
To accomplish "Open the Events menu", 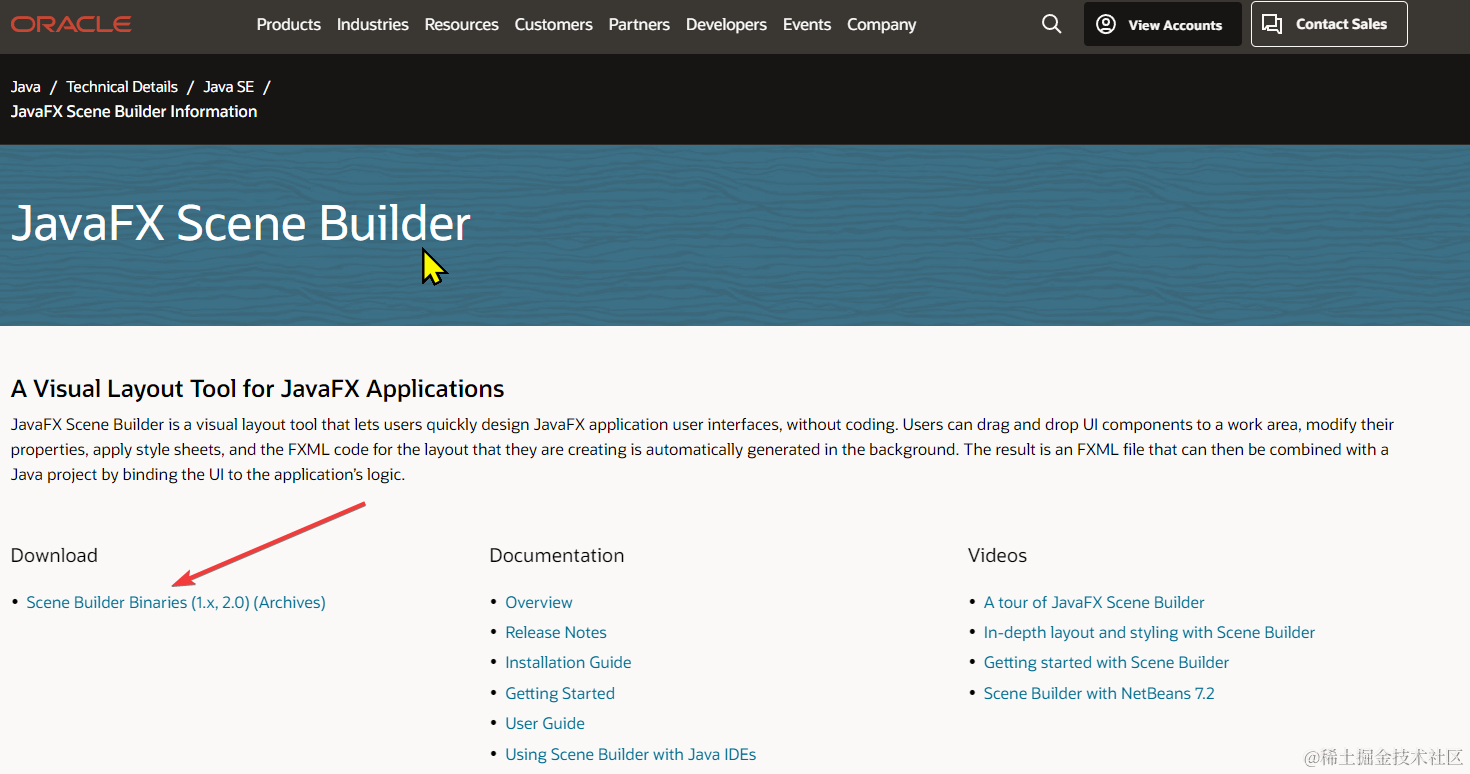I will pyautogui.click(x=807, y=24).
